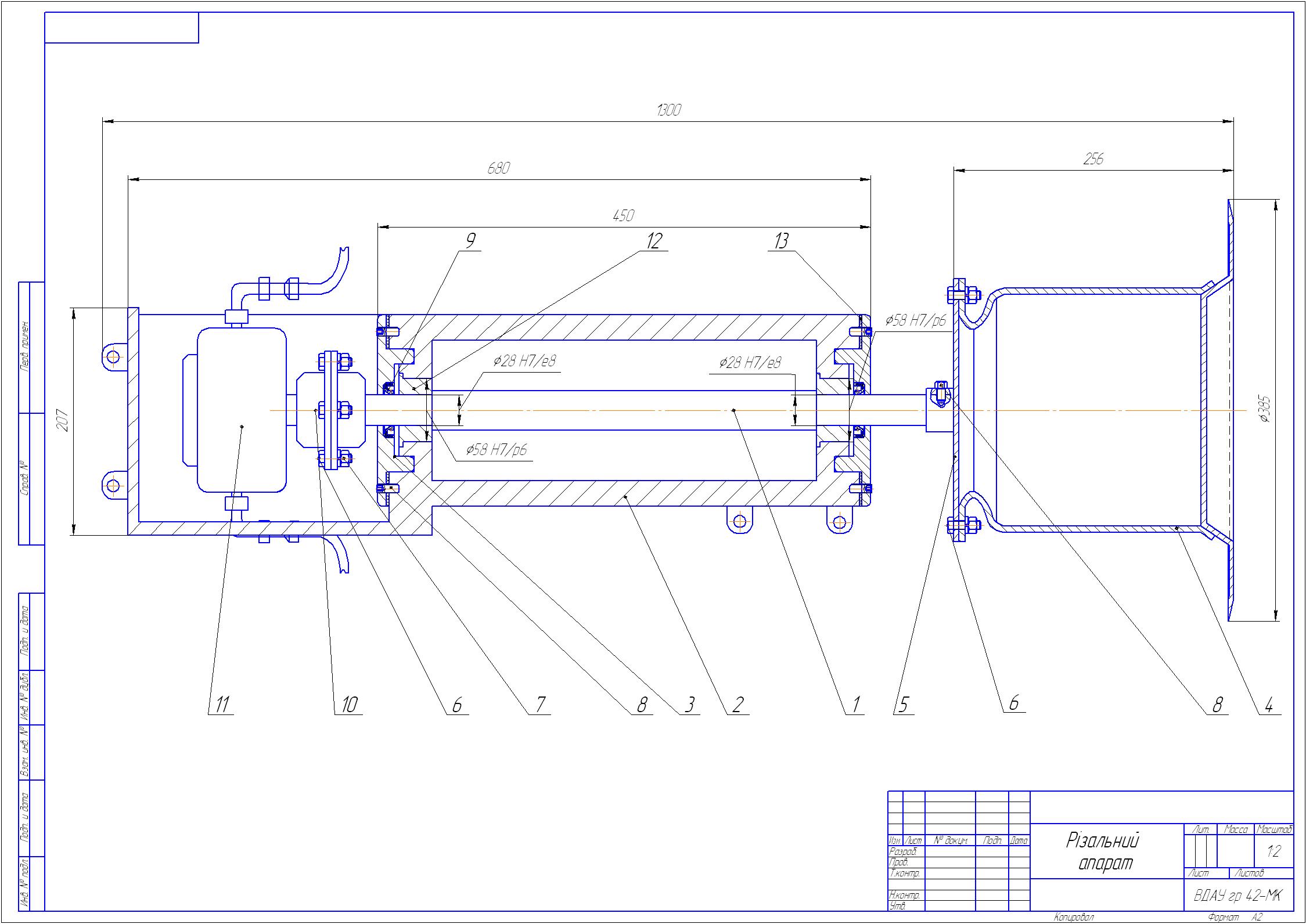
Task: Click the 'Инв. № дубл.' side label
Action: pos(26,696)
